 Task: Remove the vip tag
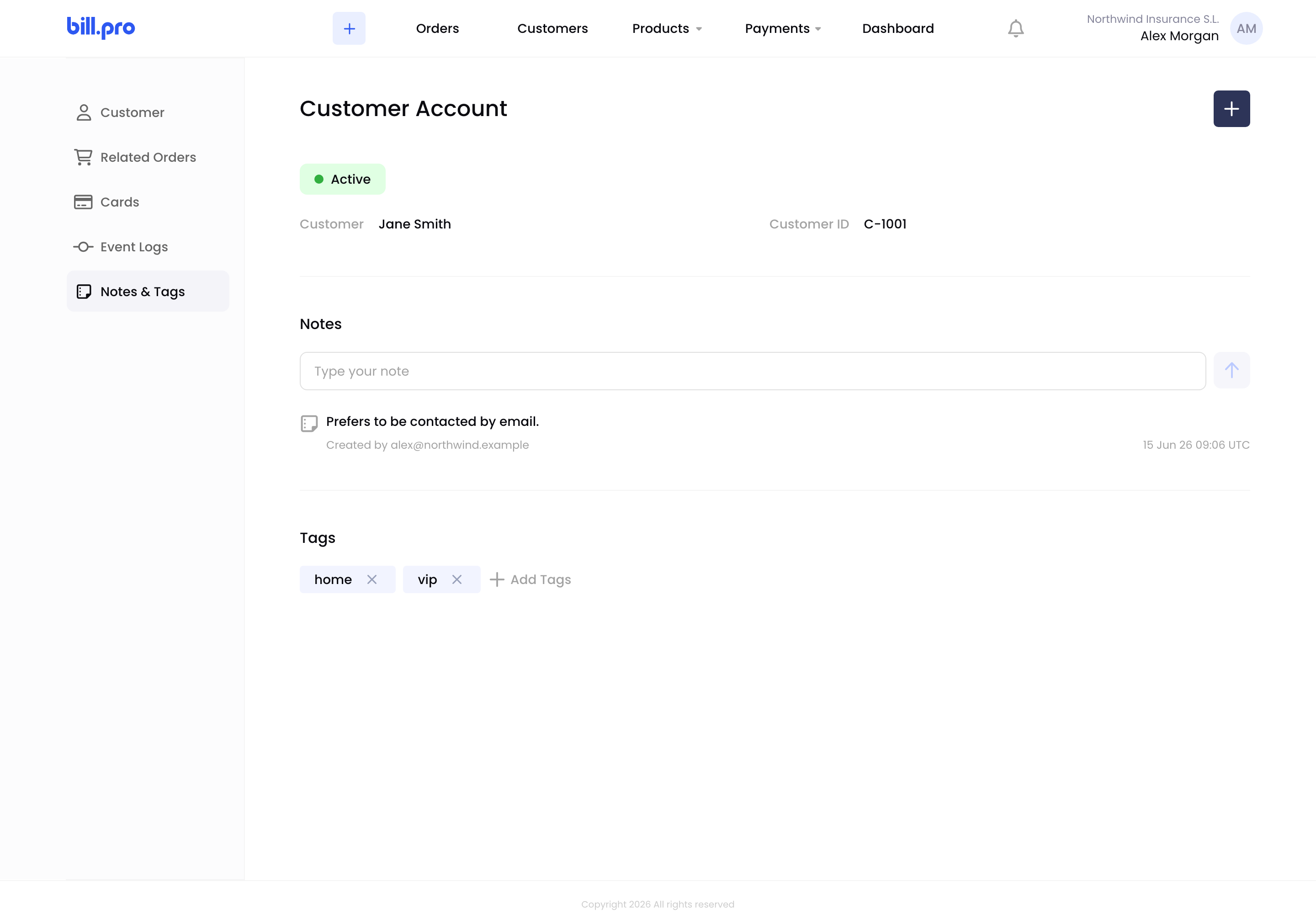coord(457,579)
